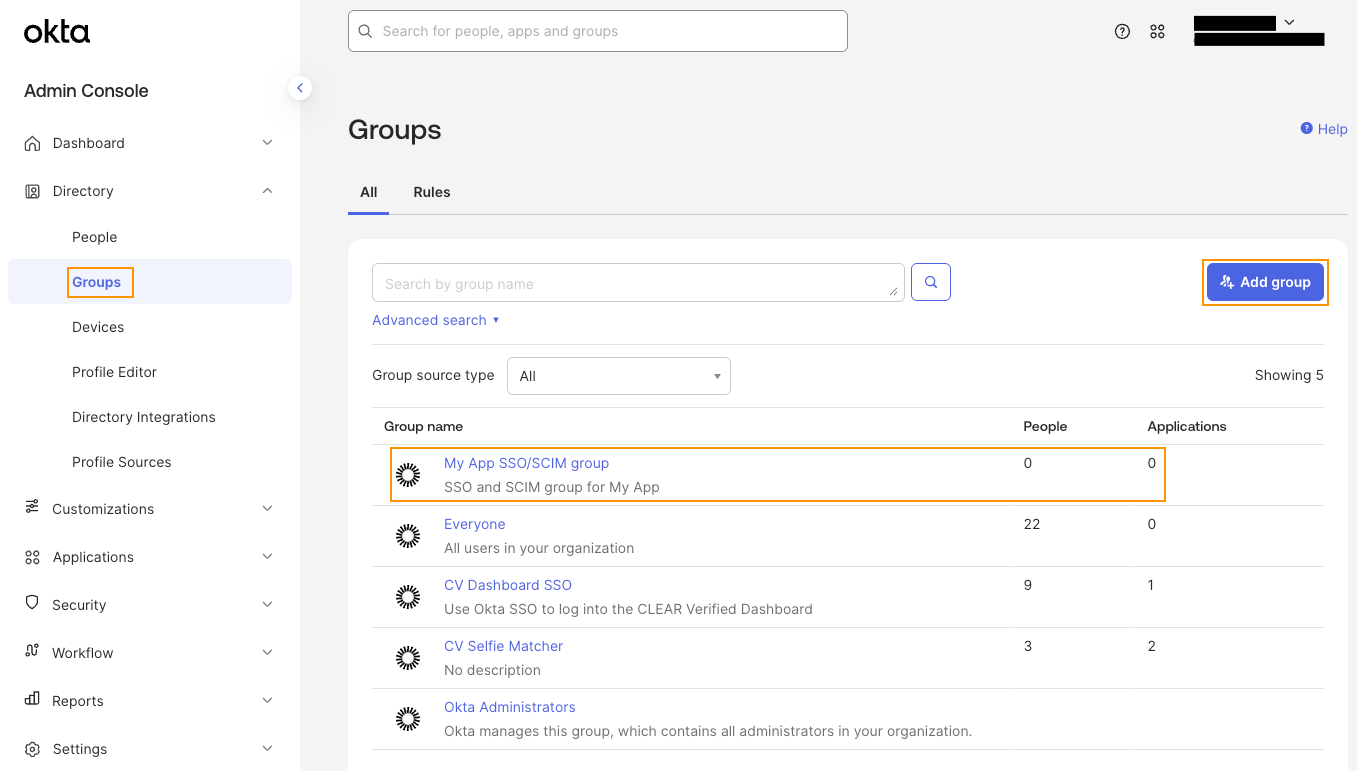The width and height of the screenshot is (1357, 771).
Task: Expand the Customizations chevron
Action: tap(267, 508)
